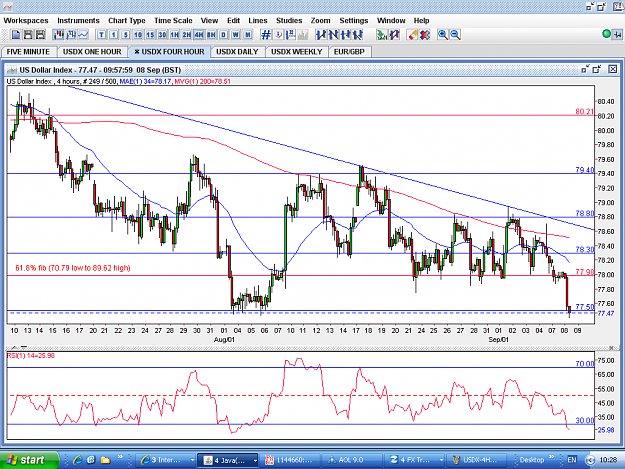Viewport: 625px width, 469px height.
Task: Open Internet Explorer quick launch icon
Action: pos(77,460)
